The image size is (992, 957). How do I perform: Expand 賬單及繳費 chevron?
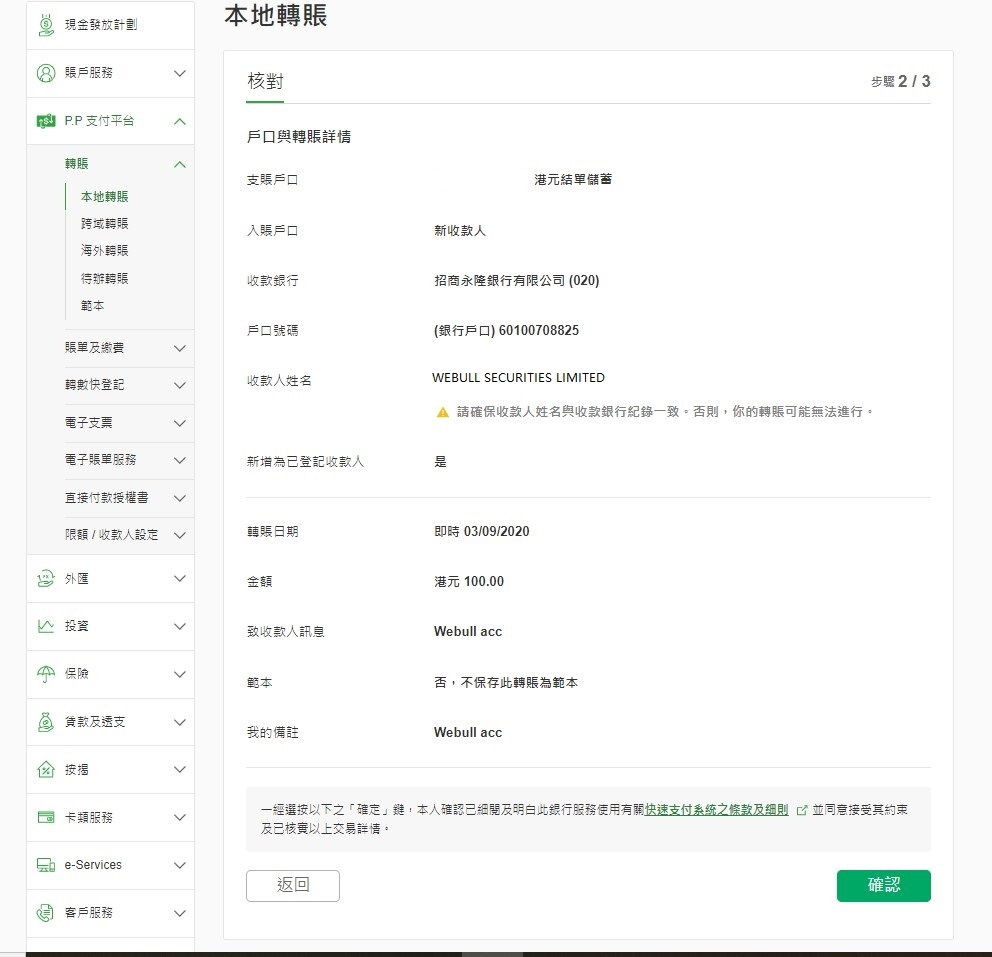180,348
